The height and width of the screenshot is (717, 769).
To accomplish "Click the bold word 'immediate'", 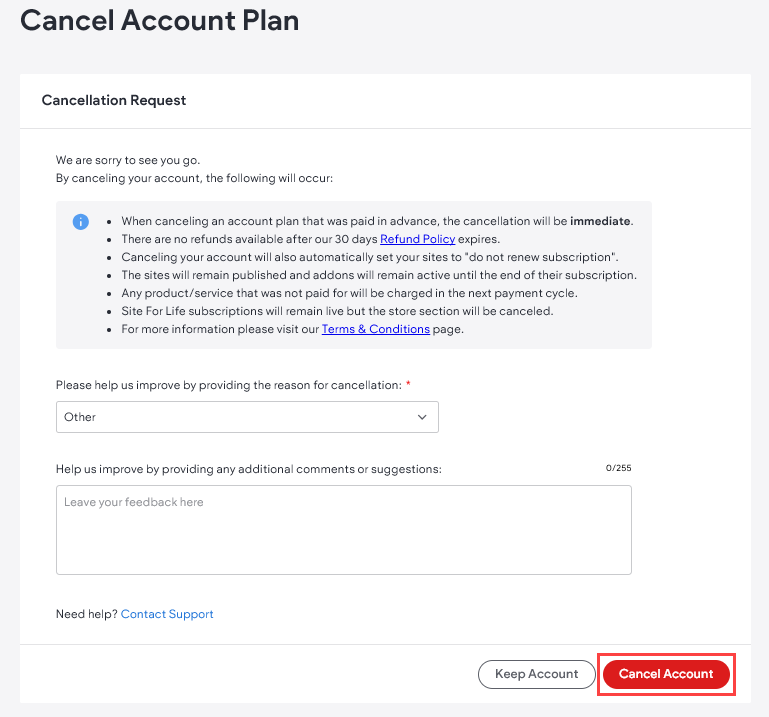I will tap(600, 221).
